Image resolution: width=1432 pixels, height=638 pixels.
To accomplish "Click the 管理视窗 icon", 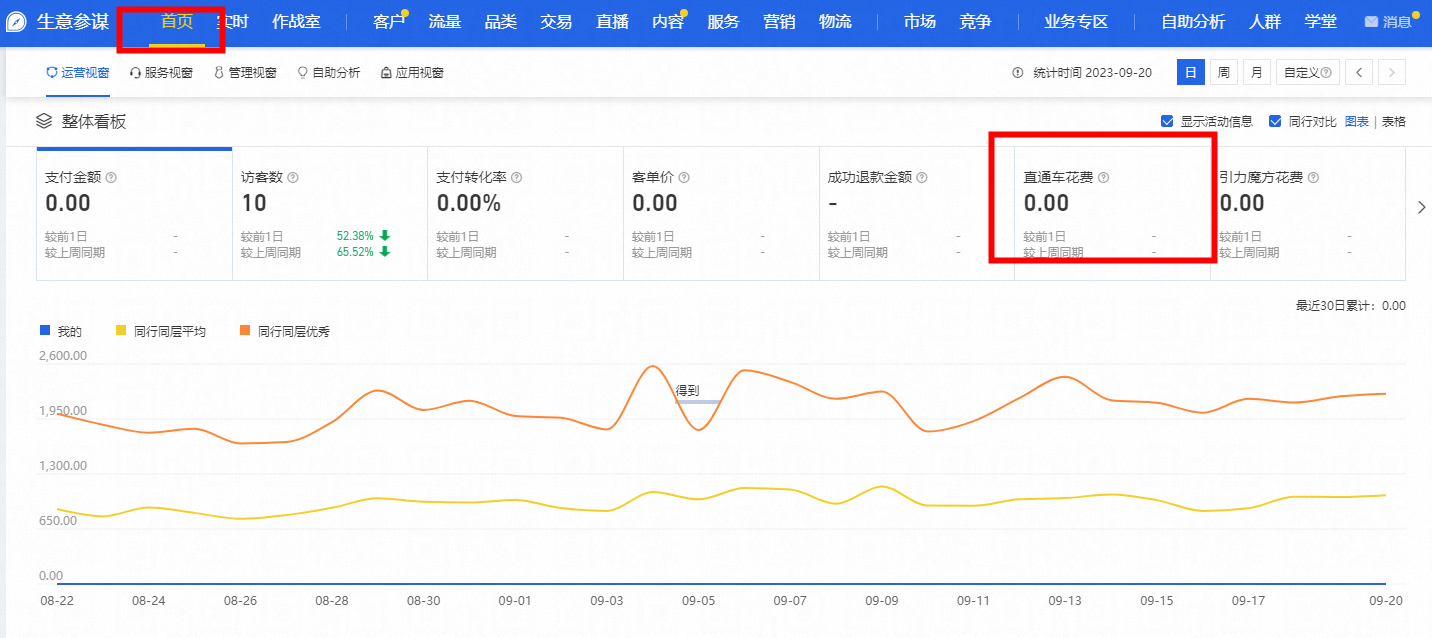I will [x=219, y=72].
